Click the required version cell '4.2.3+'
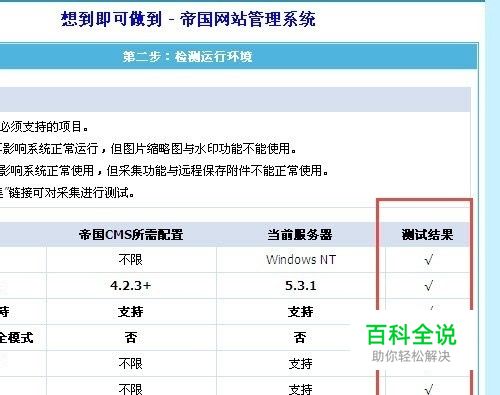500x395 pixels. tap(131, 286)
